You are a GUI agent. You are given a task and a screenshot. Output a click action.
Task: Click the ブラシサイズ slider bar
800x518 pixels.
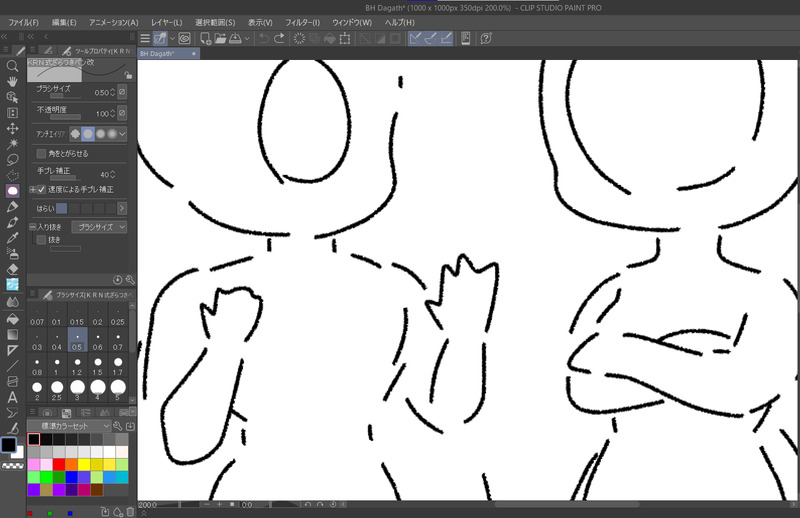(x=65, y=96)
